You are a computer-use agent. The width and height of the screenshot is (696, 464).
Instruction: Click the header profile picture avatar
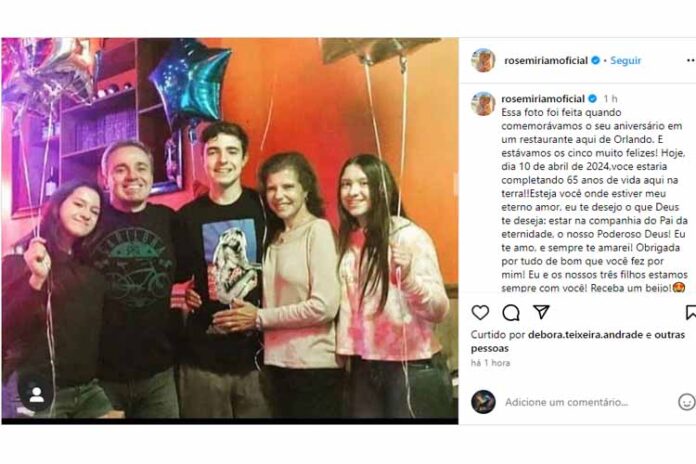483,60
